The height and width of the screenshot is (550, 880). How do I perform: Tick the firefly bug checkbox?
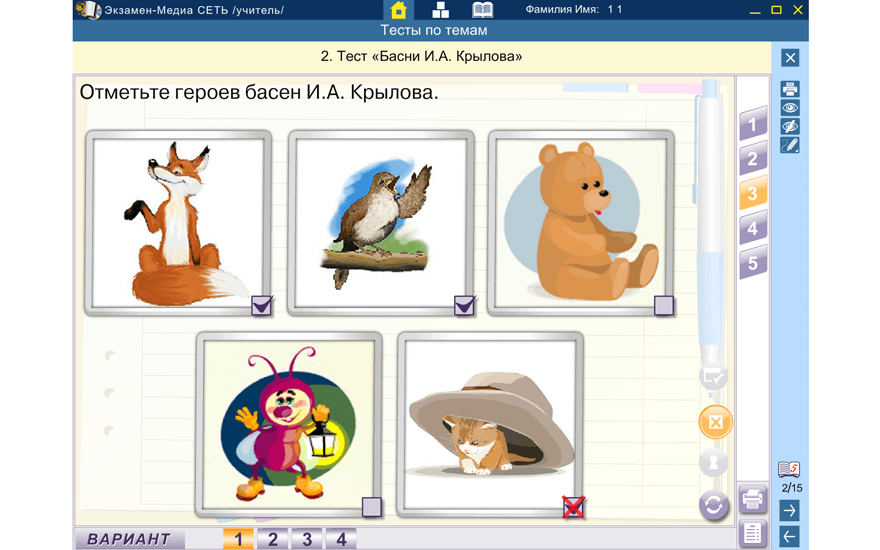point(372,507)
